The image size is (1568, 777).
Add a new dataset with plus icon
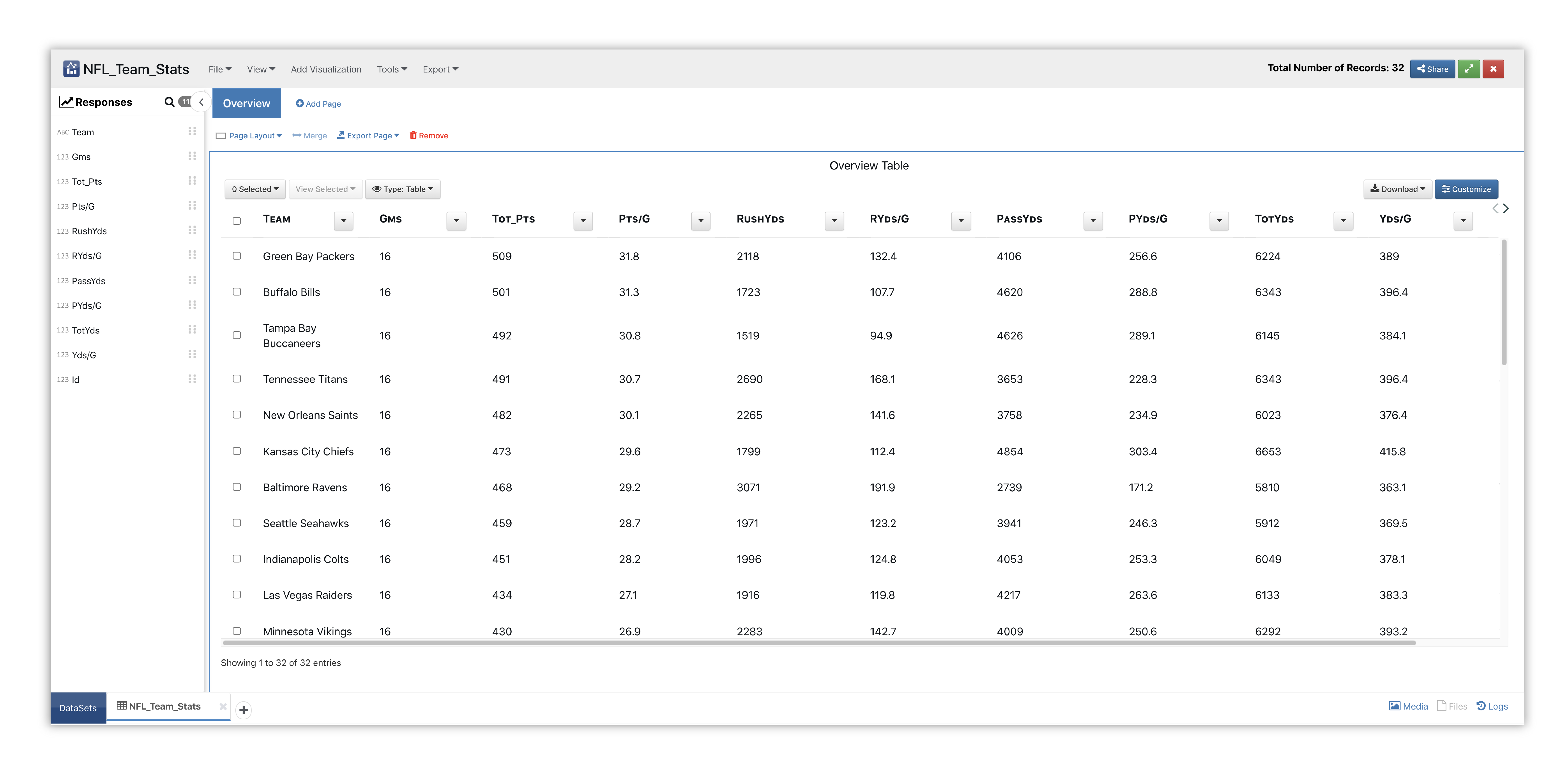(244, 710)
